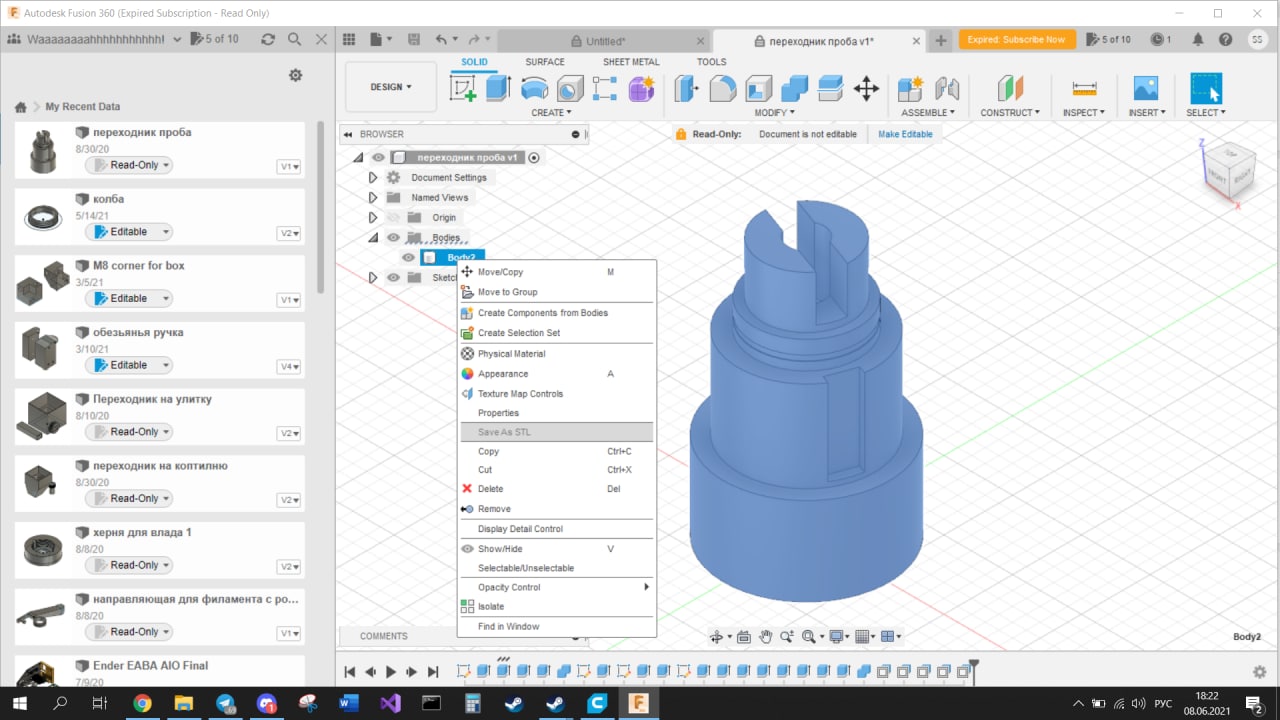Open data panel settings gear
The height and width of the screenshot is (720, 1280).
295,76
